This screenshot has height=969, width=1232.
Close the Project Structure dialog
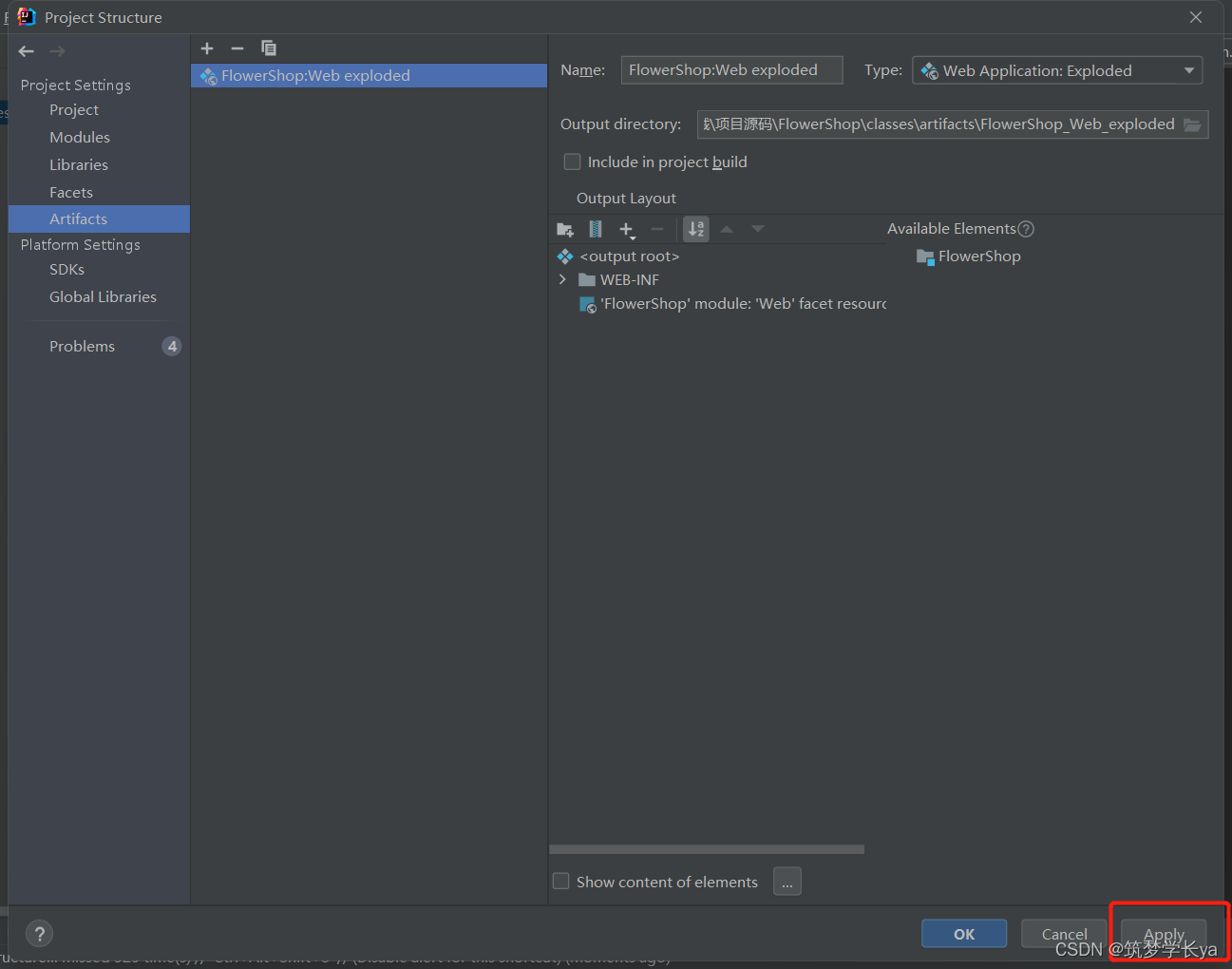coord(1196,17)
